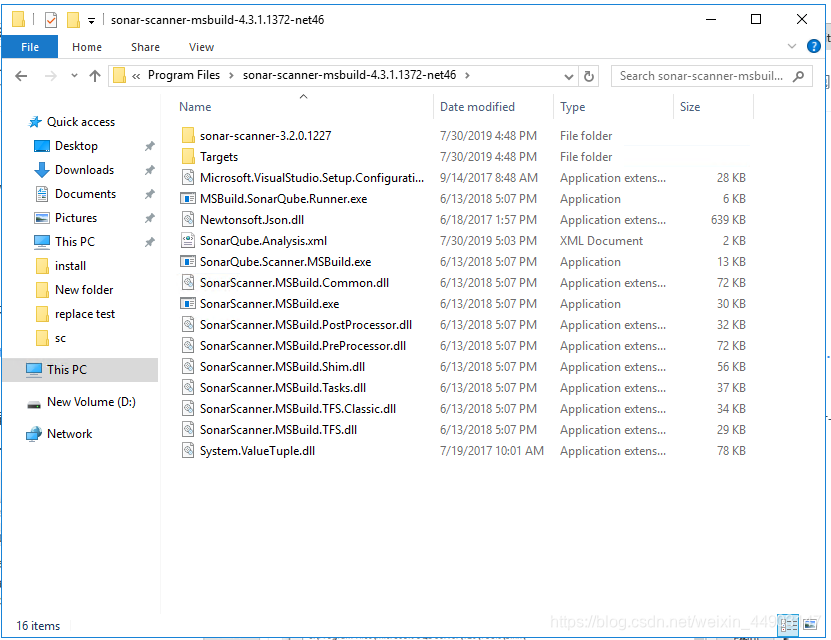Image resolution: width=831 pixels, height=640 pixels.
Task: Select SonarScanner.MSBuild.Tasks.dll file name
Action: pyautogui.click(x=283, y=388)
